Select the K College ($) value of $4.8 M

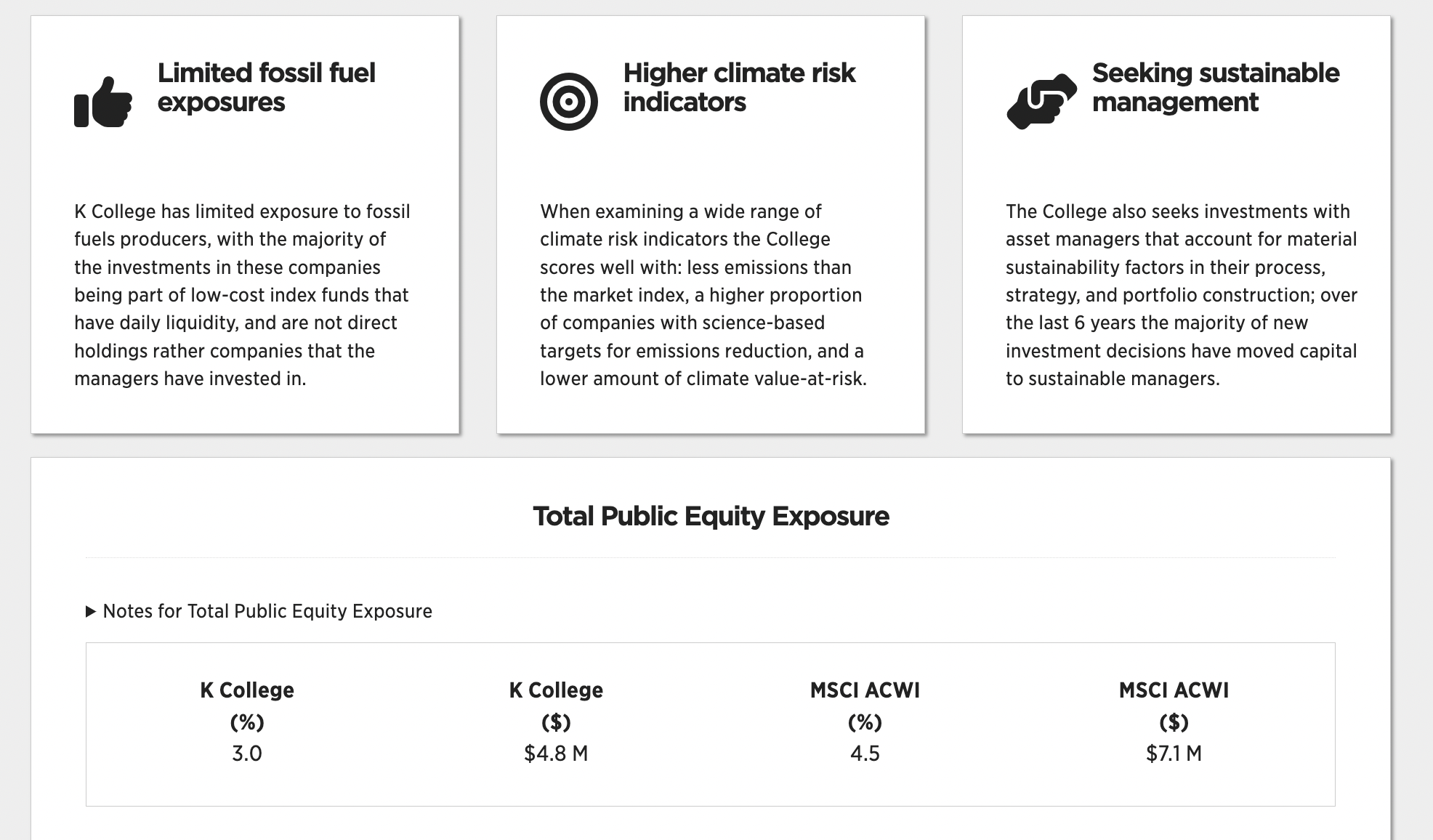(557, 754)
